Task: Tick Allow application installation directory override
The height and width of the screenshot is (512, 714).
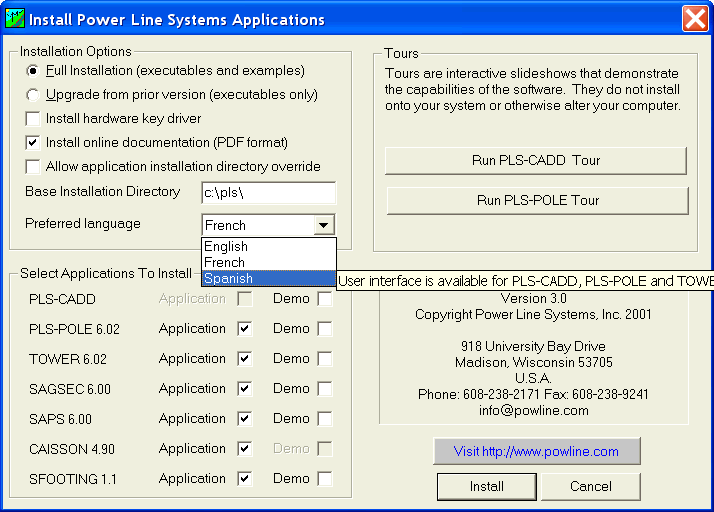Action: pos(33,167)
